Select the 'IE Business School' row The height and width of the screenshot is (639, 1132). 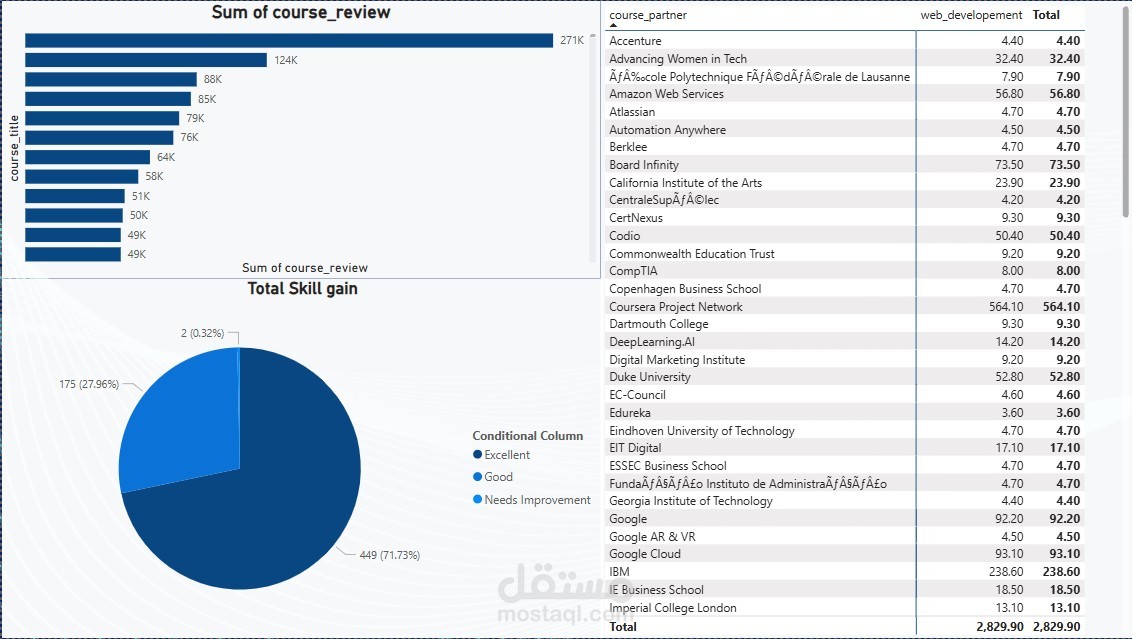(x=844, y=589)
